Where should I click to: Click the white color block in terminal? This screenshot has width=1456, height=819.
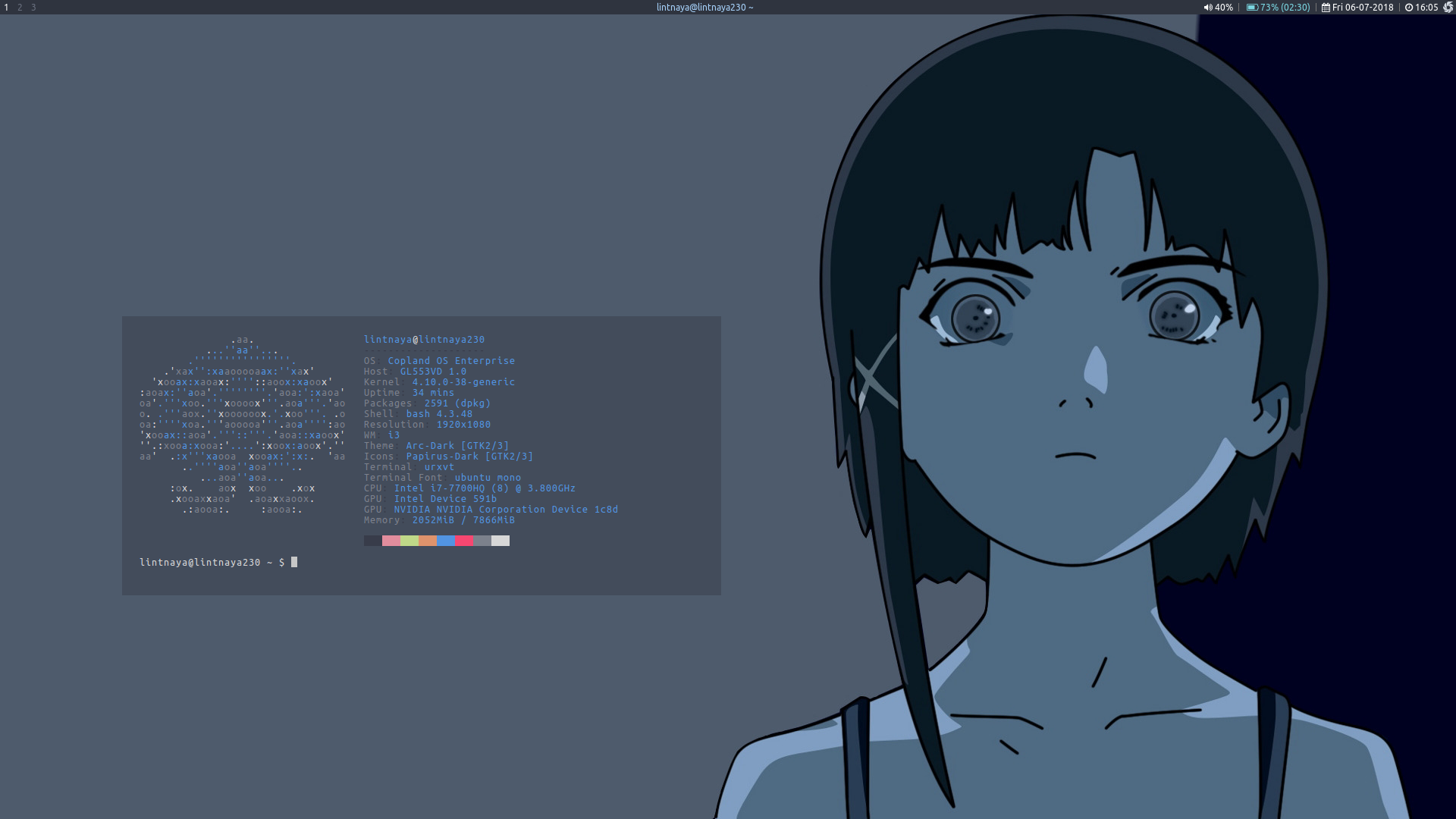point(500,541)
